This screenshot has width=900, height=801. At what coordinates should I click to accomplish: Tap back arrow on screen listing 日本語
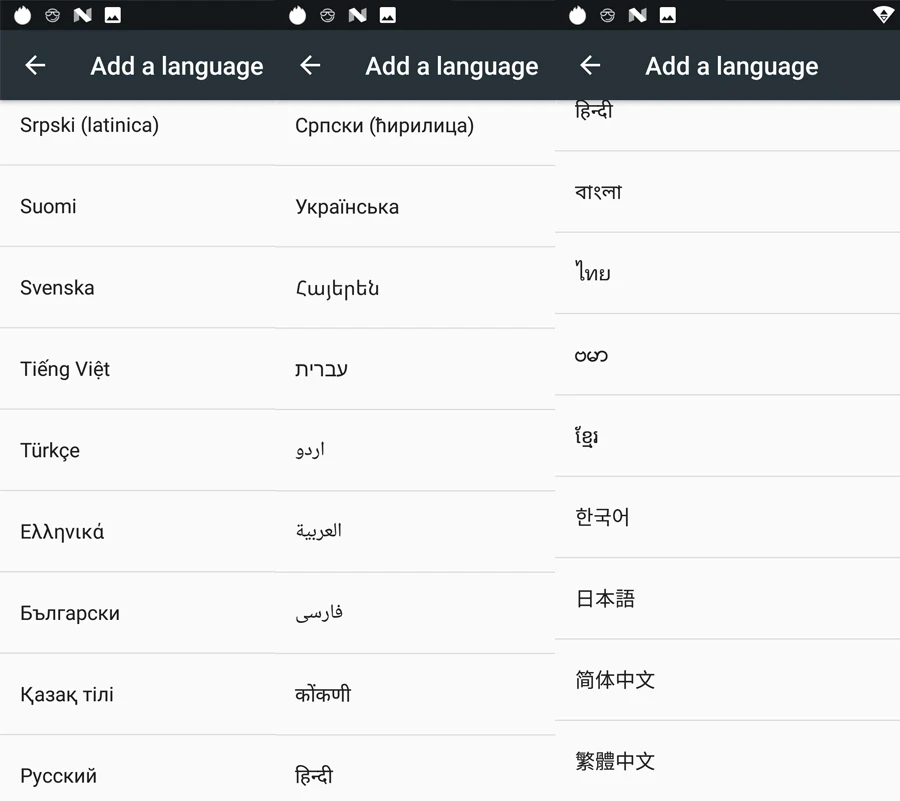(x=590, y=65)
